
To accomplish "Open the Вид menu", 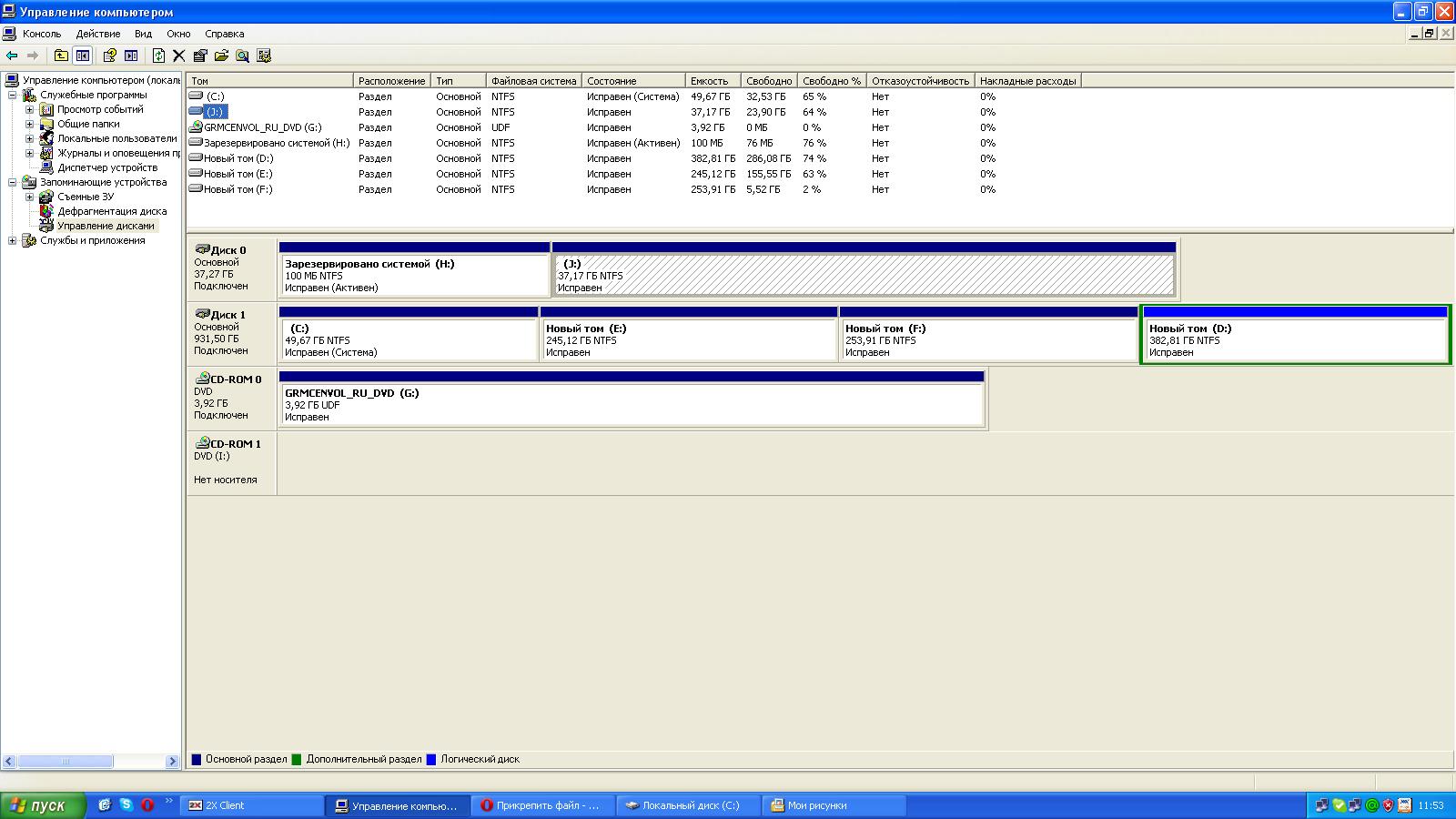I will pos(143,34).
